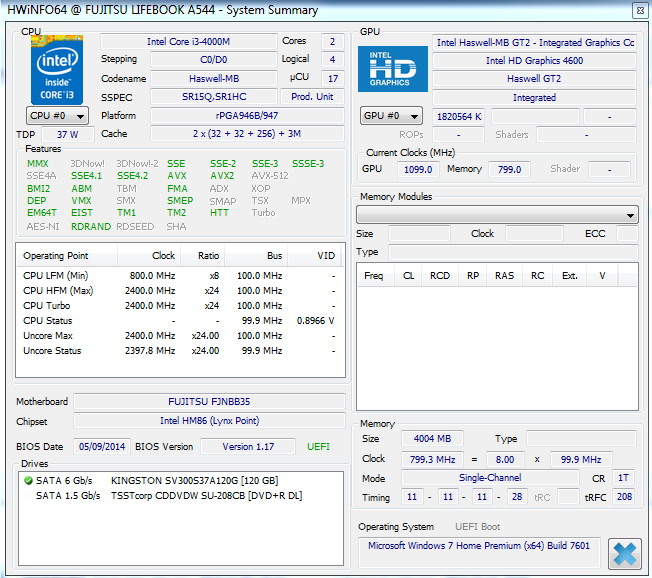
Task: Open the GPU #0 selector dropdown
Action: coord(391,116)
